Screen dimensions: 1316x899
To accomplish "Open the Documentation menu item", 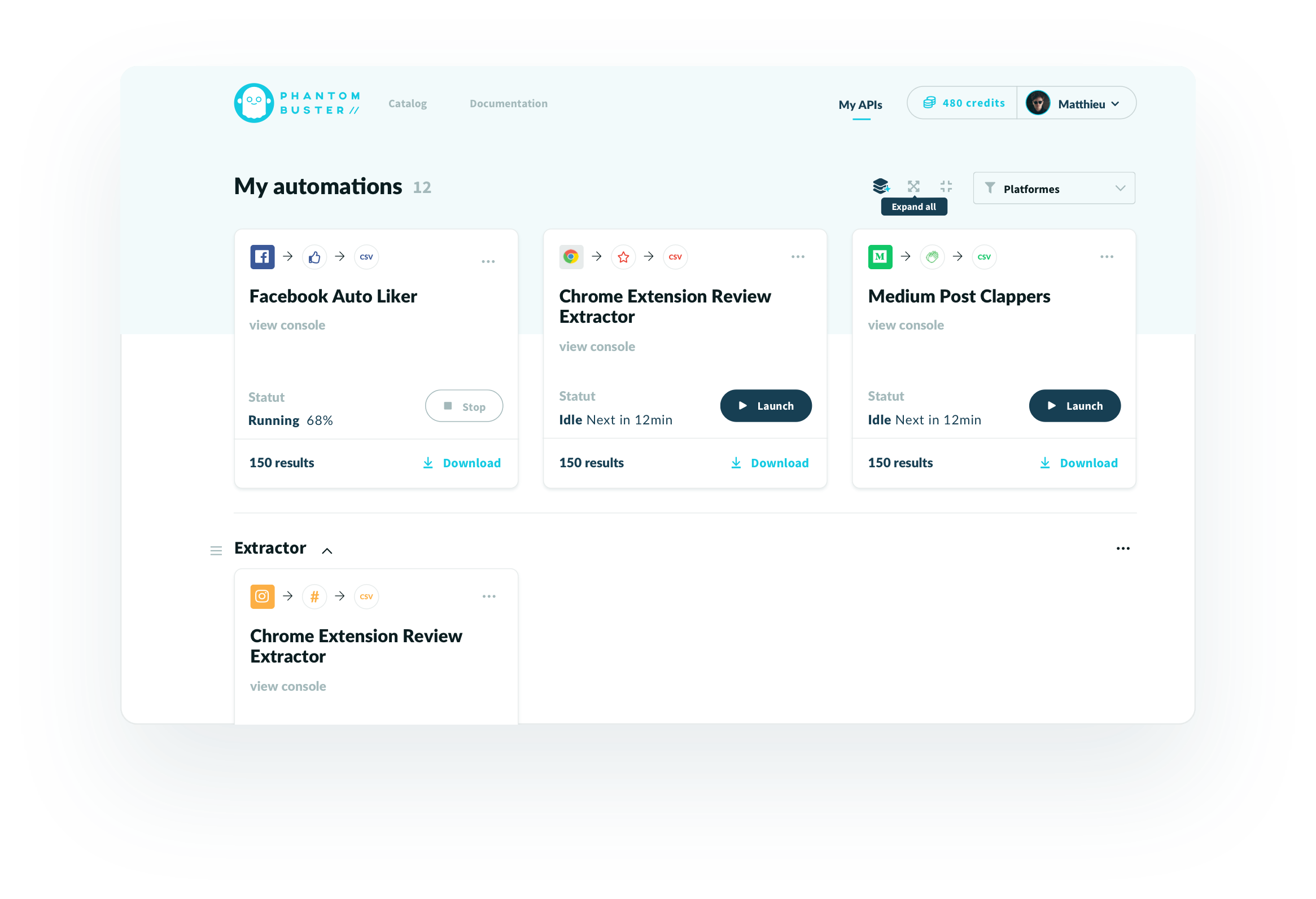I will pos(508,104).
